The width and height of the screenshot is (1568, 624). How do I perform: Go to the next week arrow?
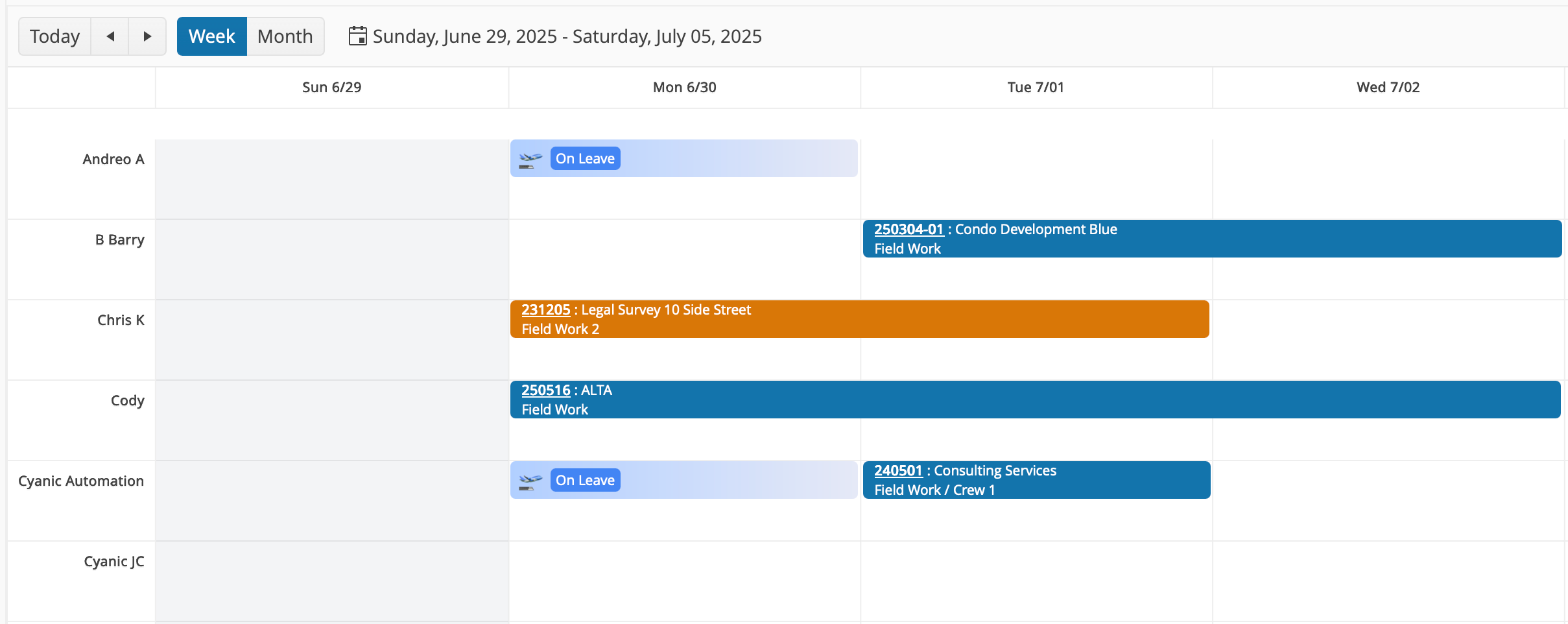pyautogui.click(x=147, y=36)
